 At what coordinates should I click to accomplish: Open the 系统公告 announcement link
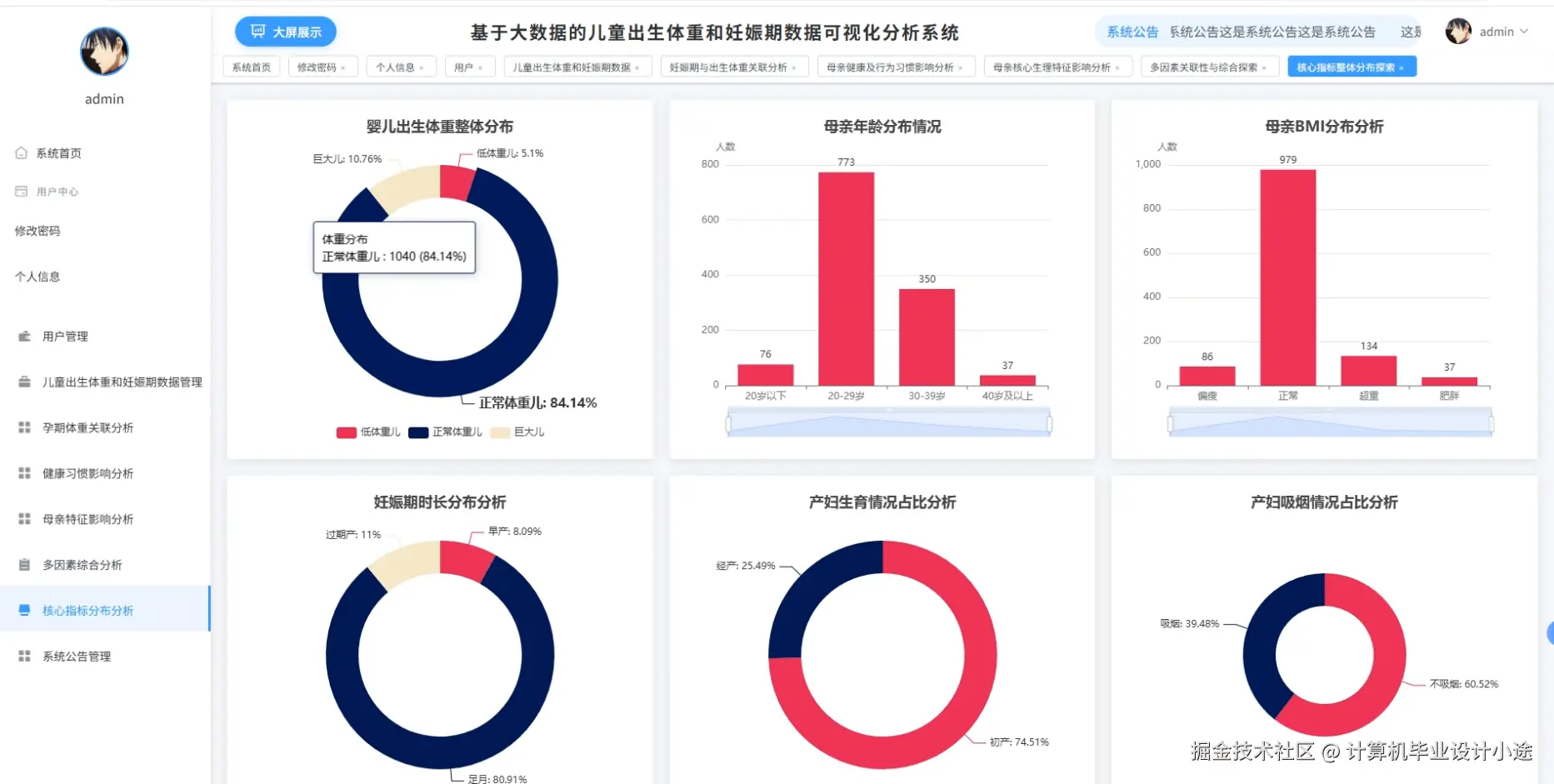1132,32
